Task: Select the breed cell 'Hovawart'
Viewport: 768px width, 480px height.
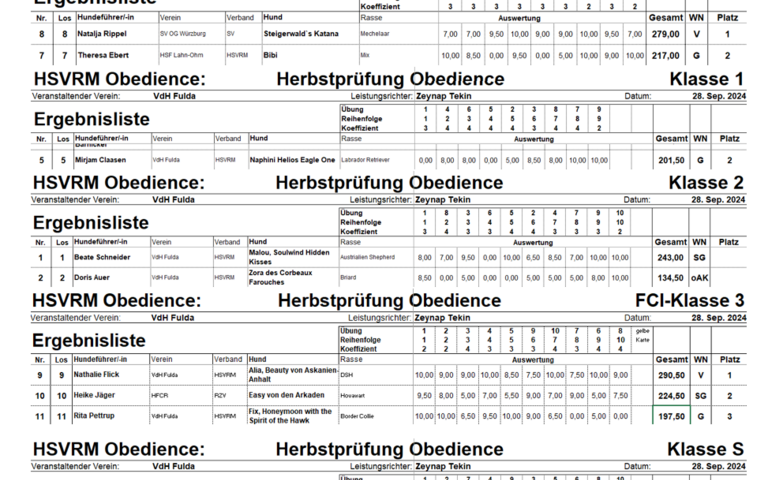Action: pos(353,396)
